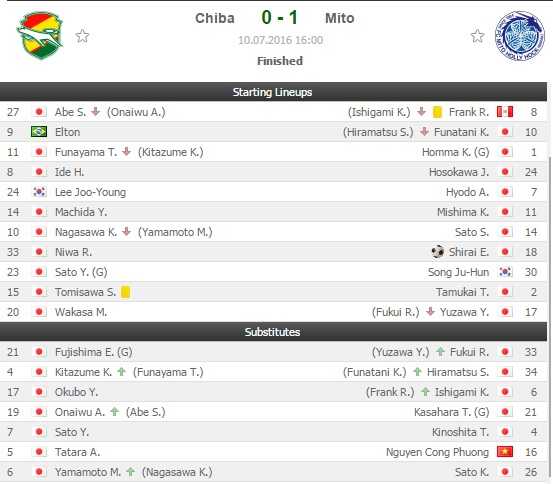Screen dimensions: 553x484
Task: Click the Mito HollyHock team crest
Action: (520, 36)
